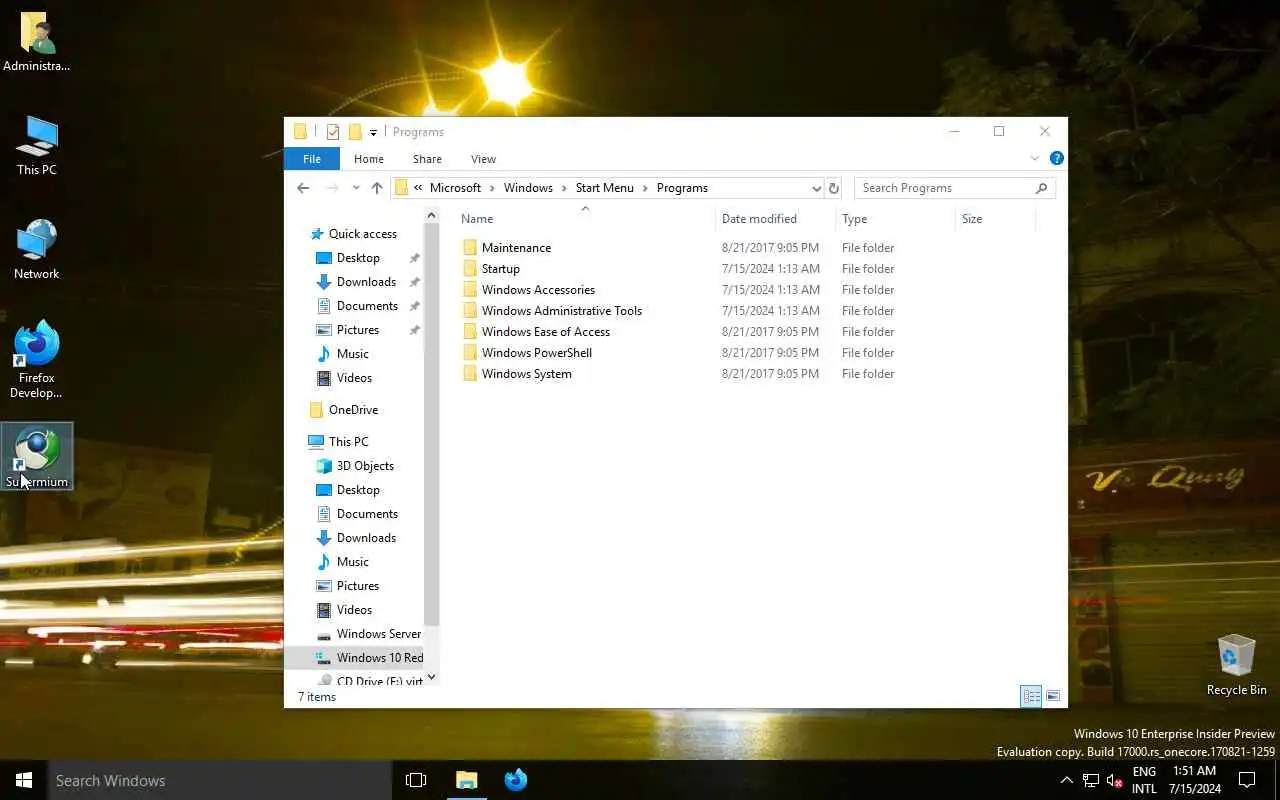Select the Supermium desktop shortcut
Viewport: 1280px width, 800px height.
tap(37, 457)
